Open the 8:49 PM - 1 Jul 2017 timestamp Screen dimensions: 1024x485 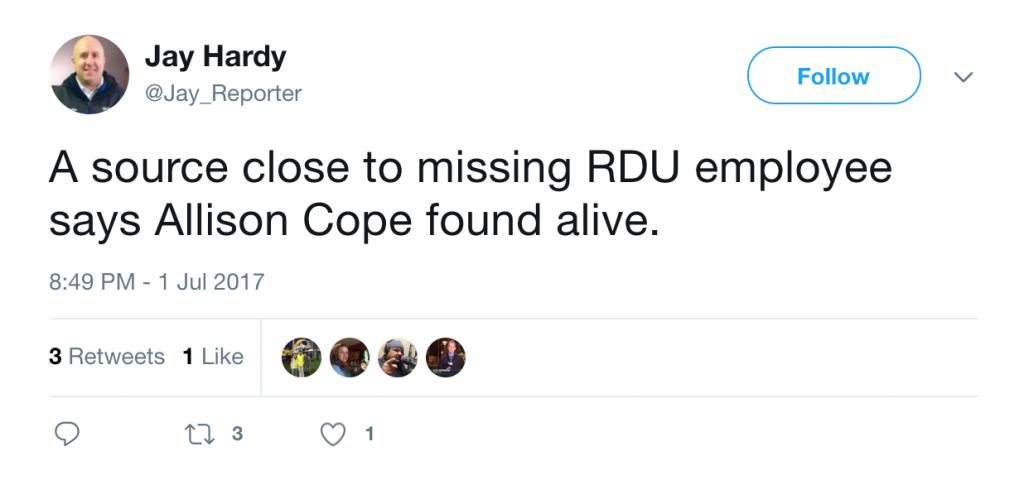[x=156, y=281]
